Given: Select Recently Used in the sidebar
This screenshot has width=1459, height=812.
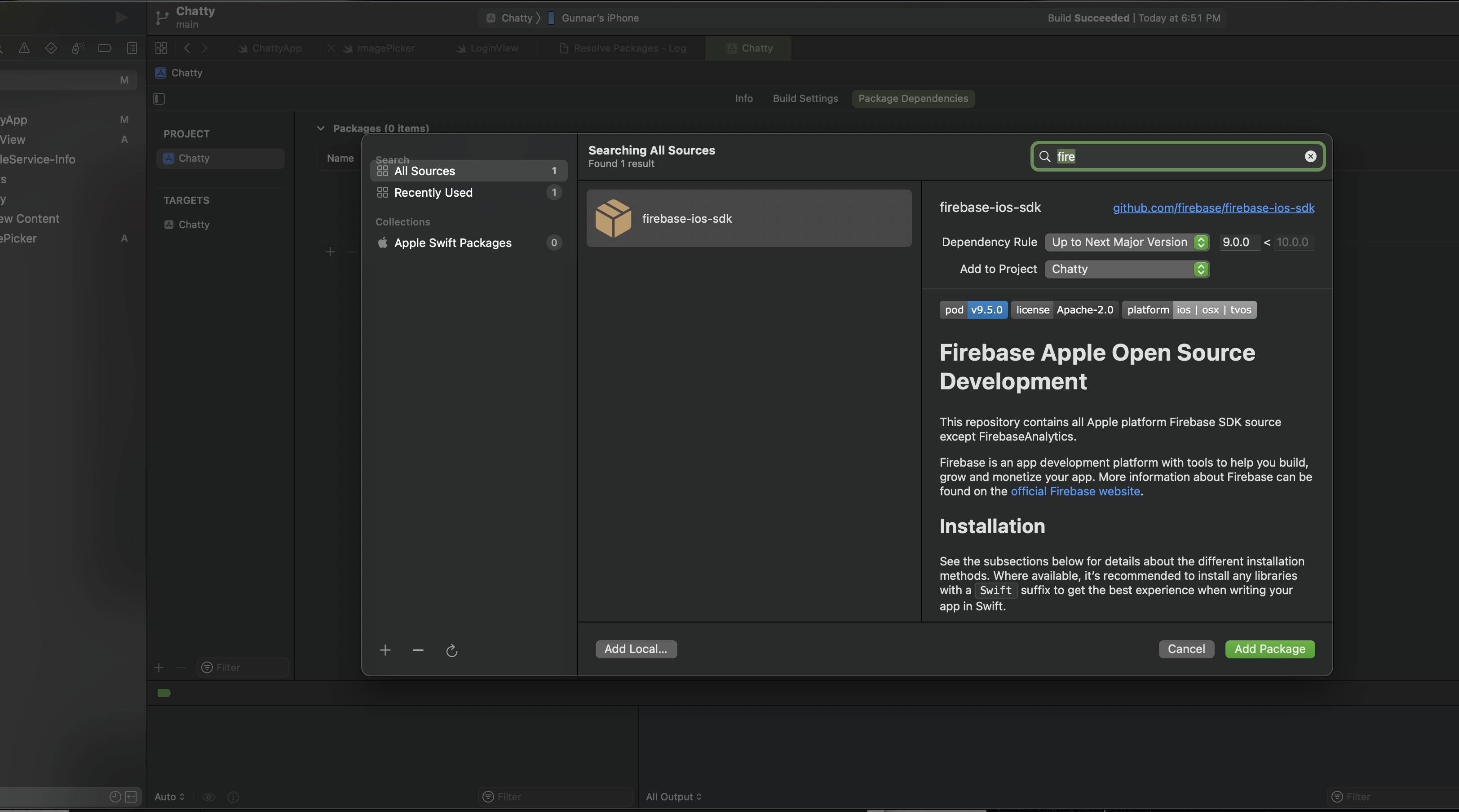Looking at the screenshot, I should pyautogui.click(x=469, y=193).
